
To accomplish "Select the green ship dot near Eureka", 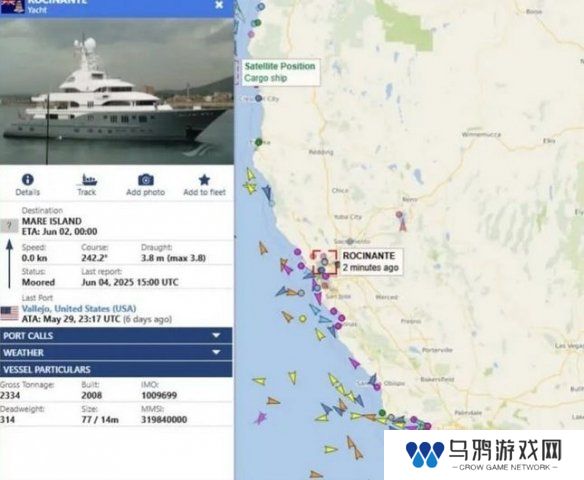I will 258,142.
